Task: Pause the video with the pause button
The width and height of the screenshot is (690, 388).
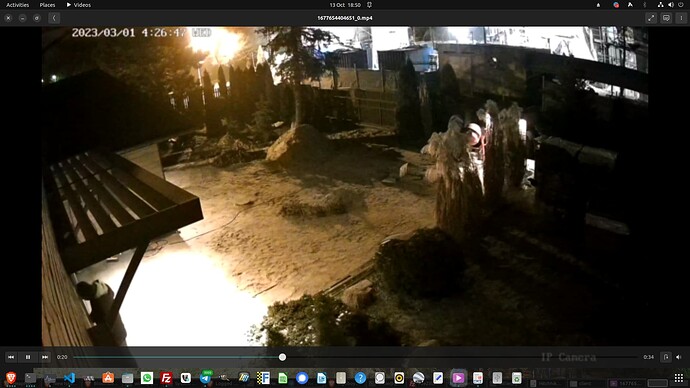Action: [x=28, y=357]
